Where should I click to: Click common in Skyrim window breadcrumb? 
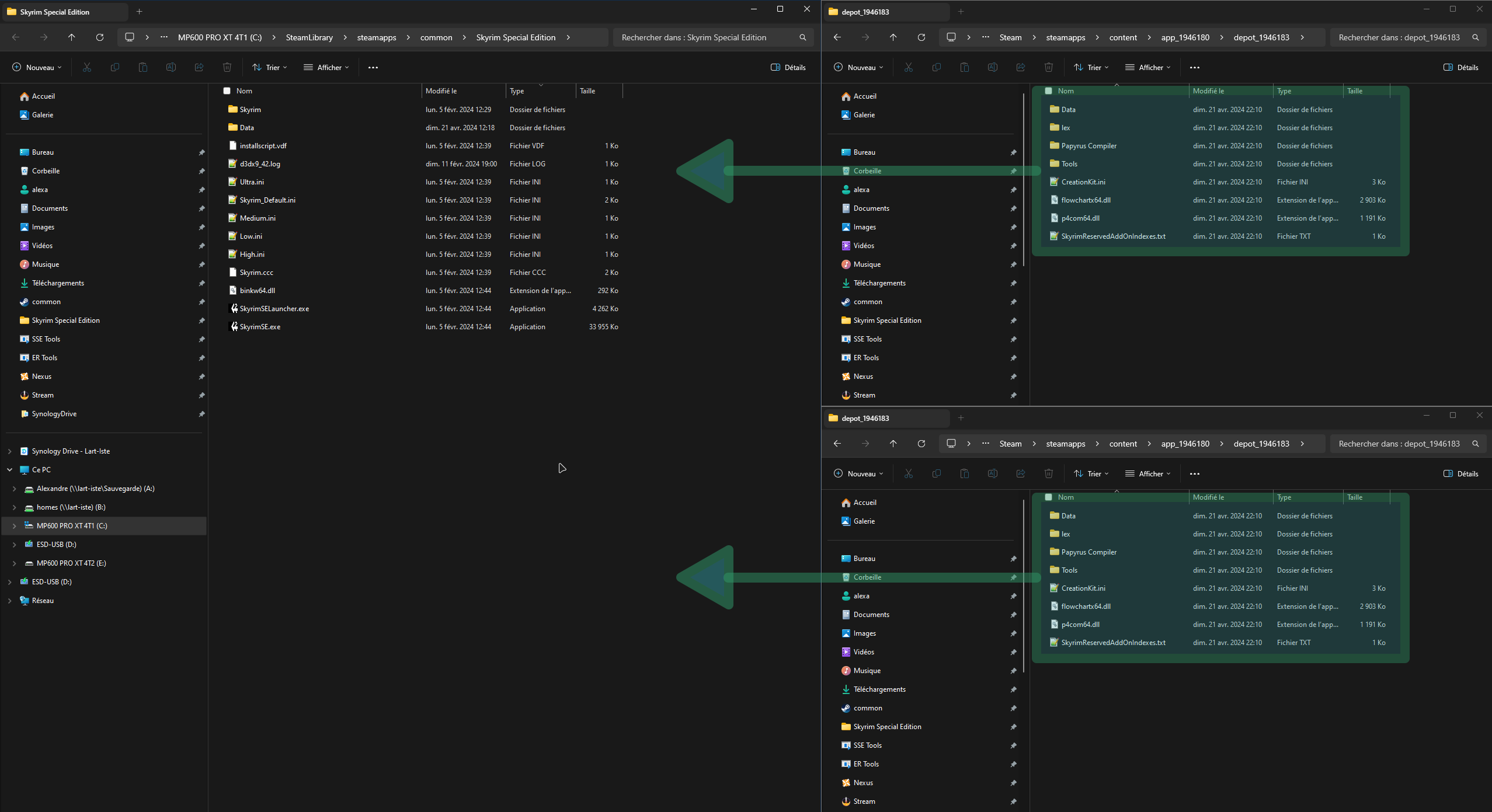(x=436, y=37)
